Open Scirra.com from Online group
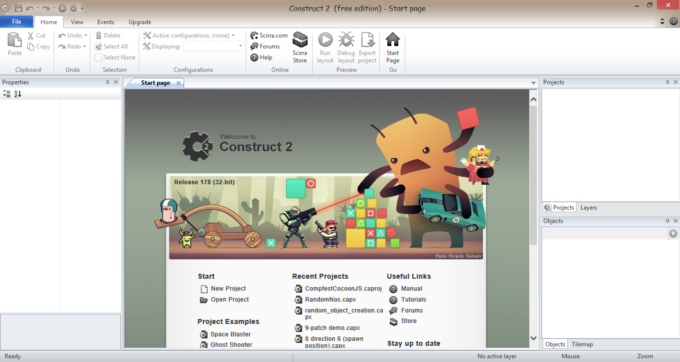680x362 pixels. (269, 35)
